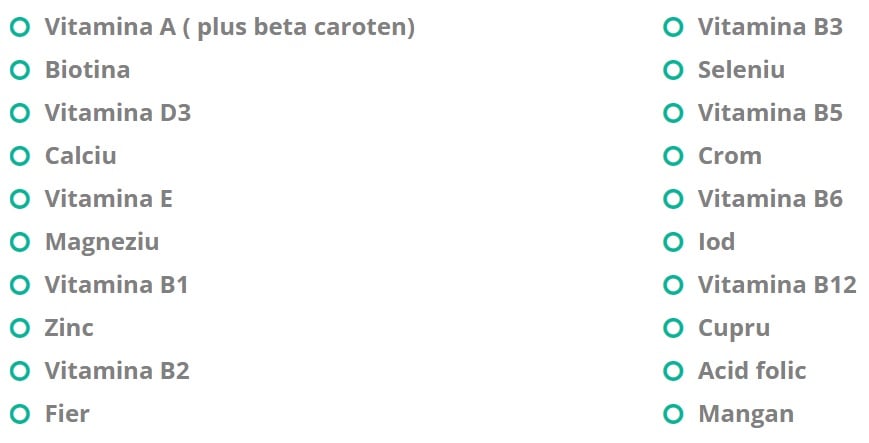The width and height of the screenshot is (869, 443).
Task: Select the circle marker next to Fier
Action: 20,414
